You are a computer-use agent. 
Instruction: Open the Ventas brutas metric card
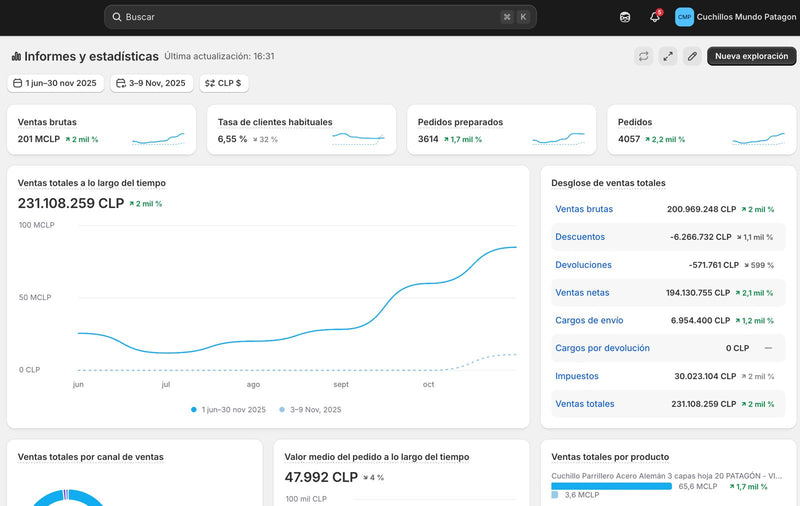click(x=102, y=130)
